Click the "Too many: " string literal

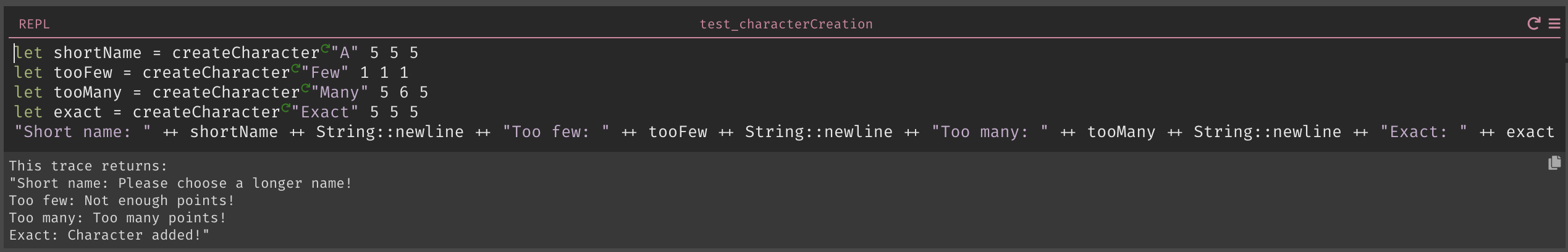point(990,132)
